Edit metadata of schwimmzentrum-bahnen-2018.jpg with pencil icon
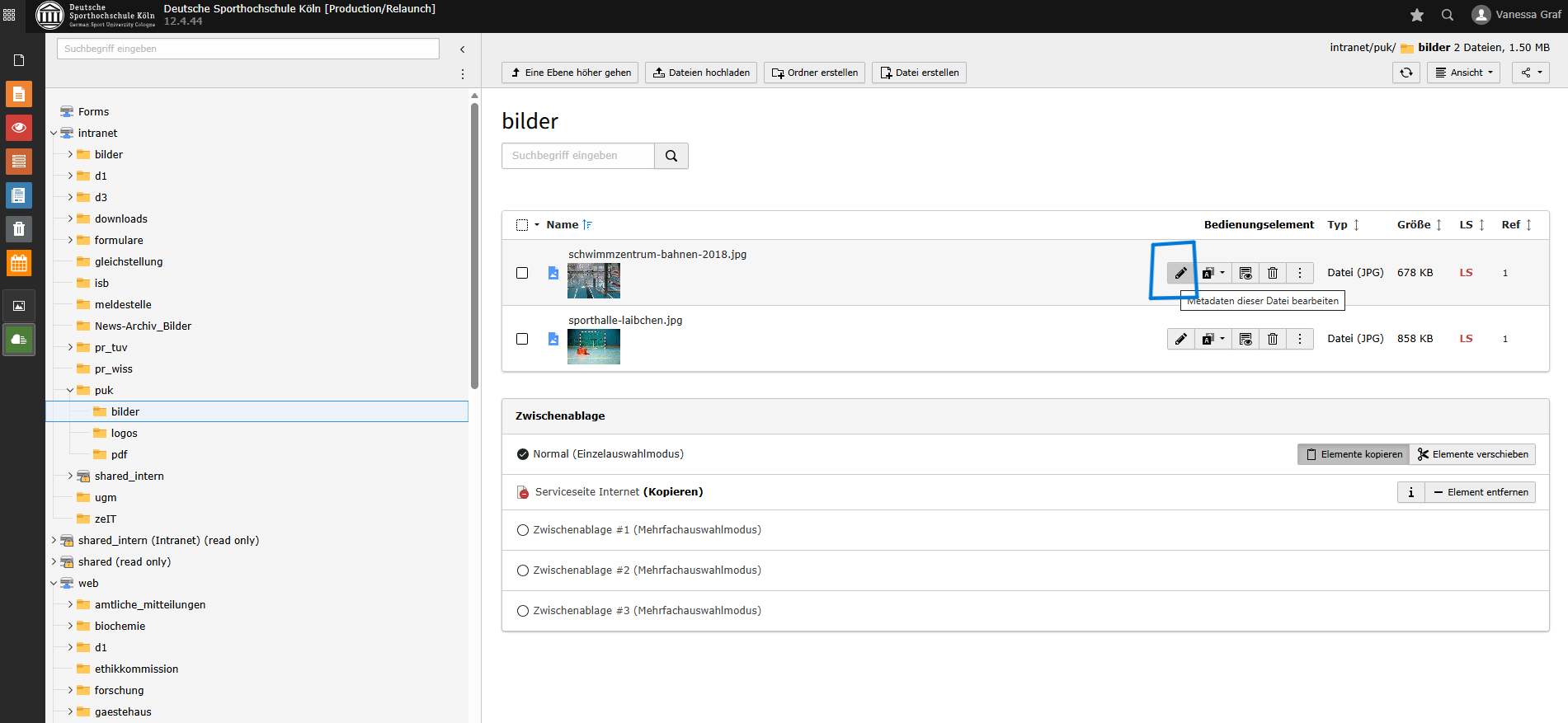 coord(1180,273)
